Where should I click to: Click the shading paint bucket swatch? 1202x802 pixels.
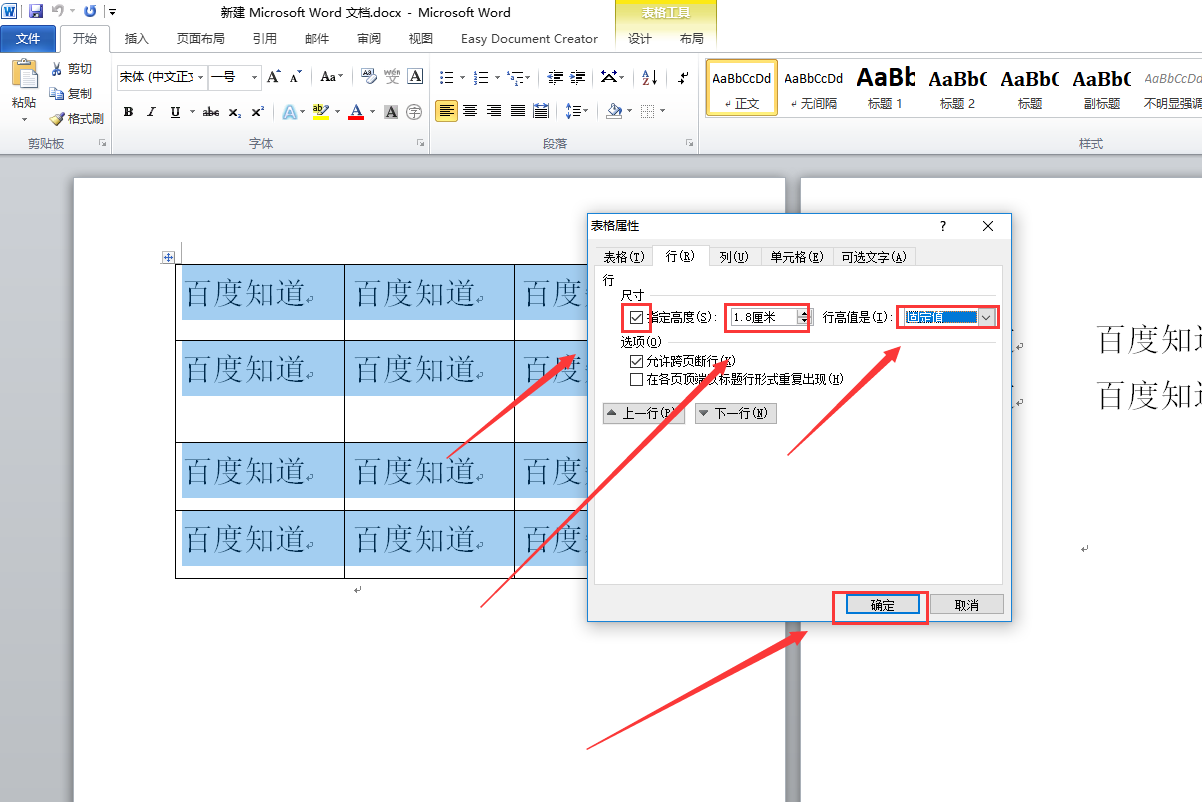pyautogui.click(x=614, y=111)
